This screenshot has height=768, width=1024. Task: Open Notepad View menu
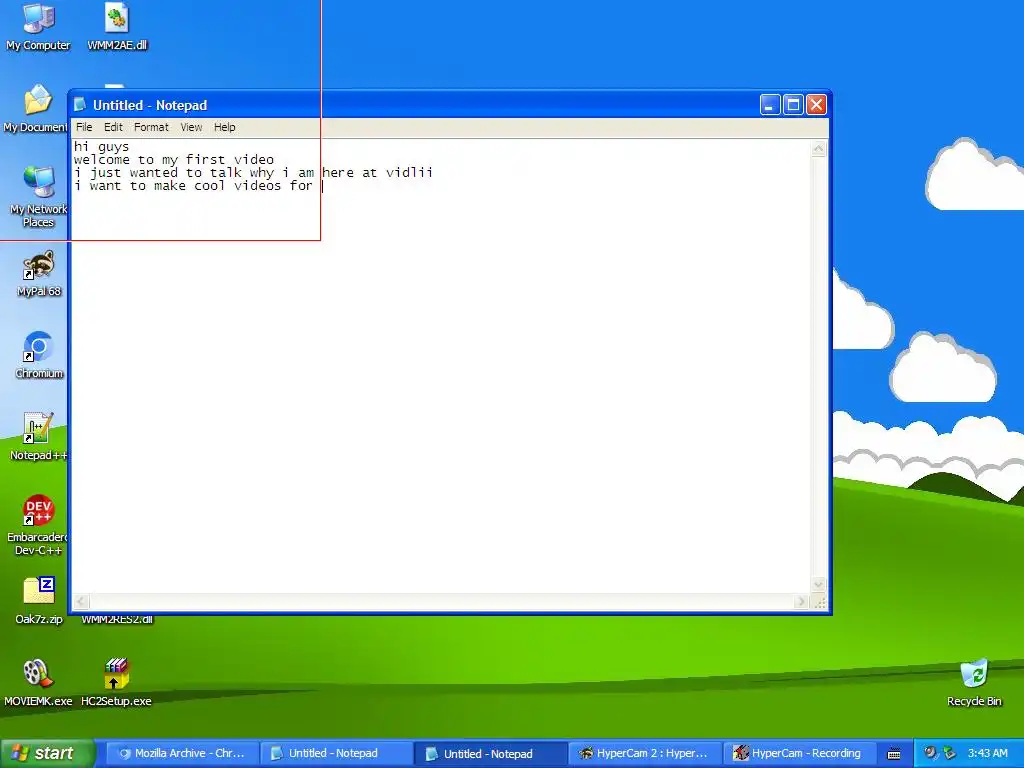(191, 127)
